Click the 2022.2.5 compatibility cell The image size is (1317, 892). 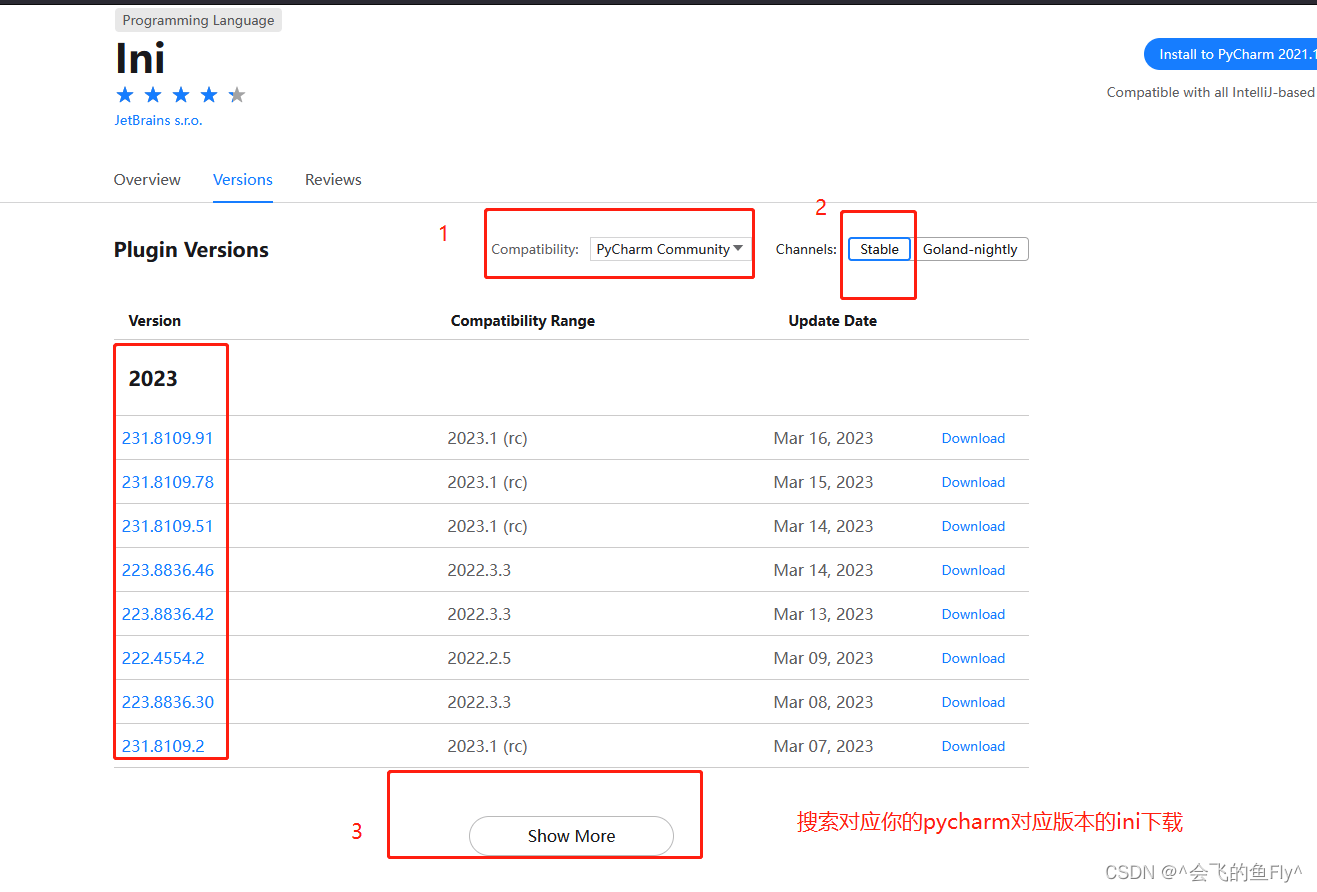(479, 658)
